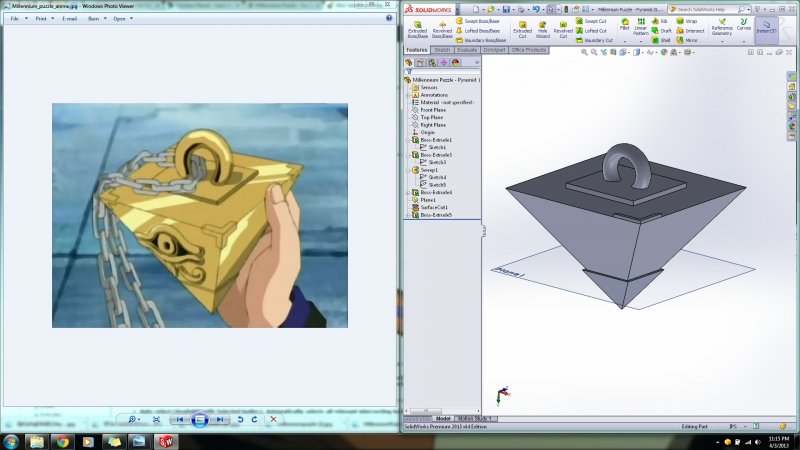The height and width of the screenshot is (450, 800).
Task: Open the Fillet dropdown arrow
Action: tap(625, 41)
